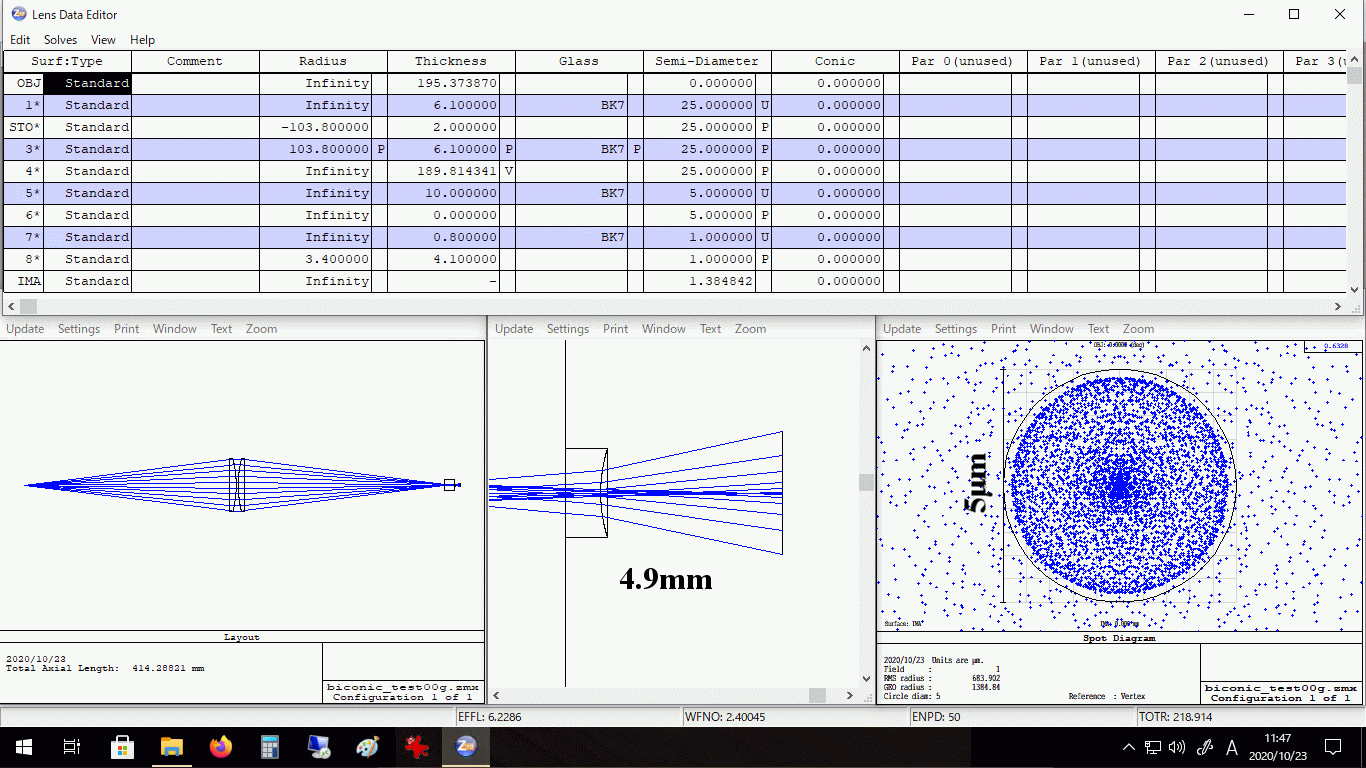Click Print in the Layout window

(x=127, y=329)
